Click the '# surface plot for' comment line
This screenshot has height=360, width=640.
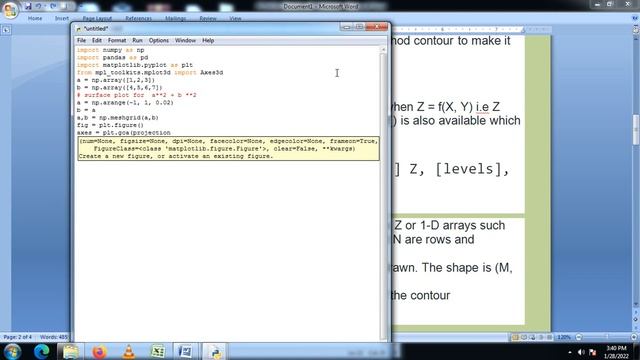pyautogui.click(x=137, y=95)
